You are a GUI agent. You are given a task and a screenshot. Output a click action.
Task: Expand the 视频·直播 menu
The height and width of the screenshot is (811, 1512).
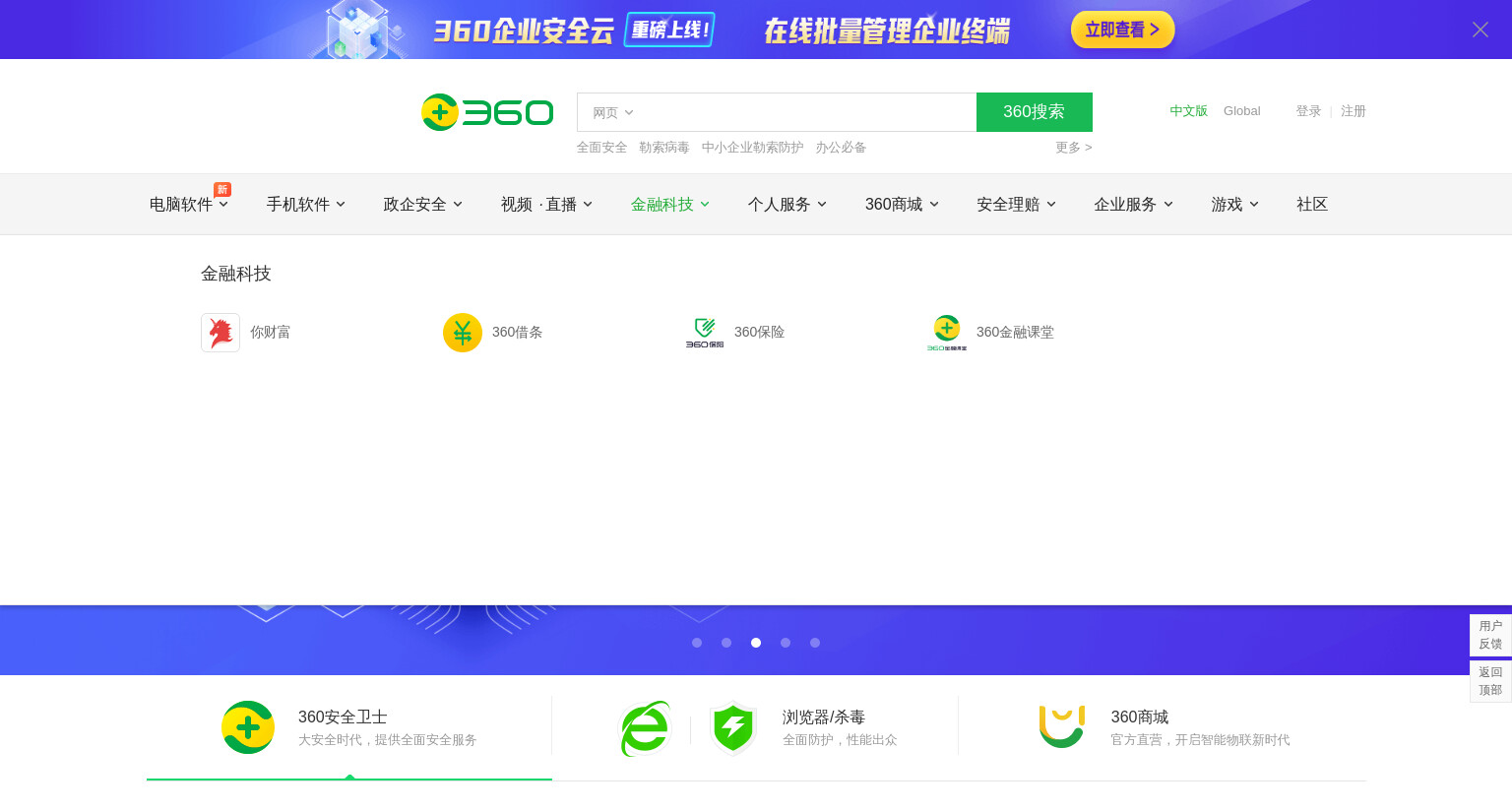(546, 204)
